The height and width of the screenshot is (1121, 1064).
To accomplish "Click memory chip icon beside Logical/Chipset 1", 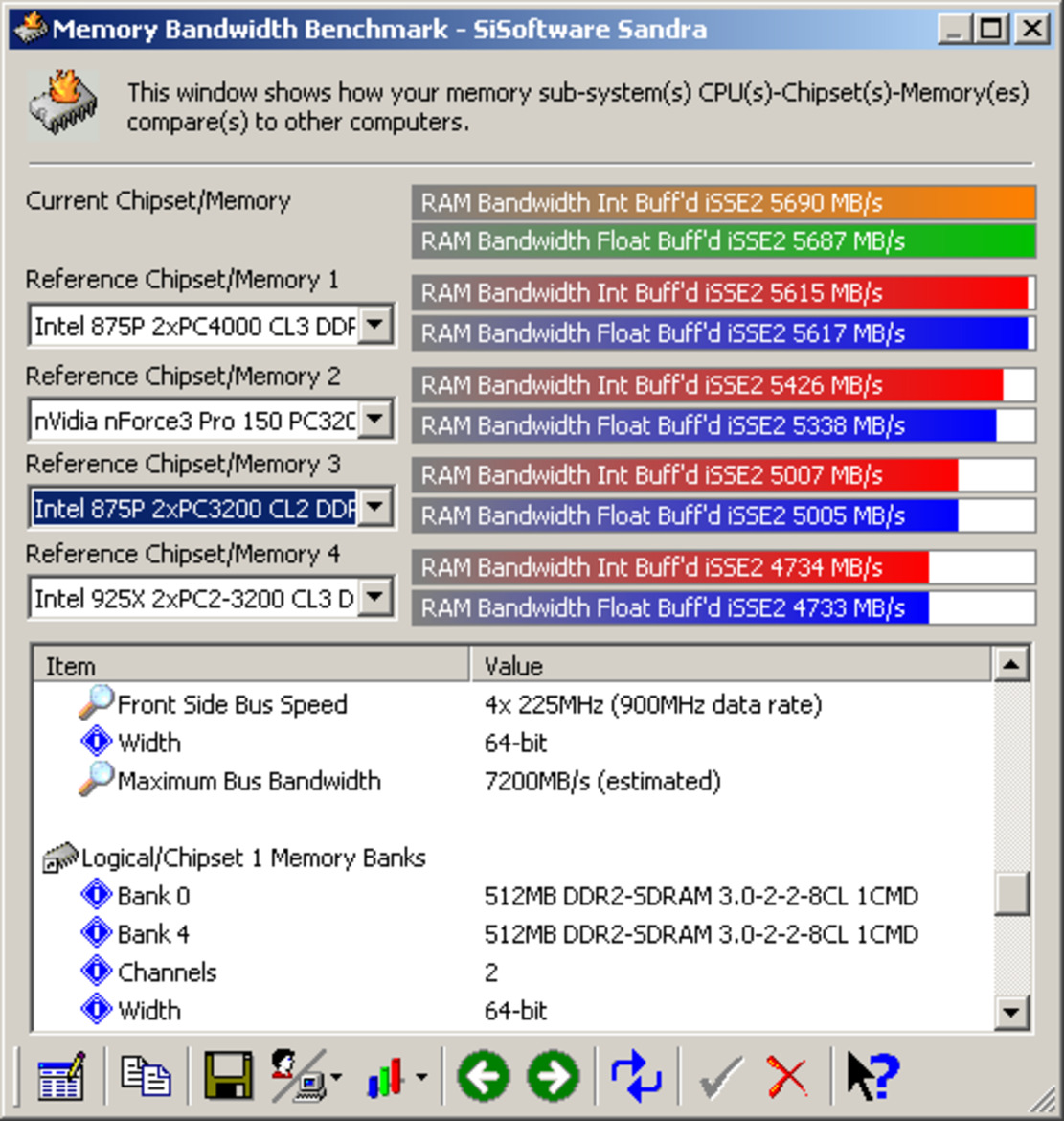I will 60,858.
